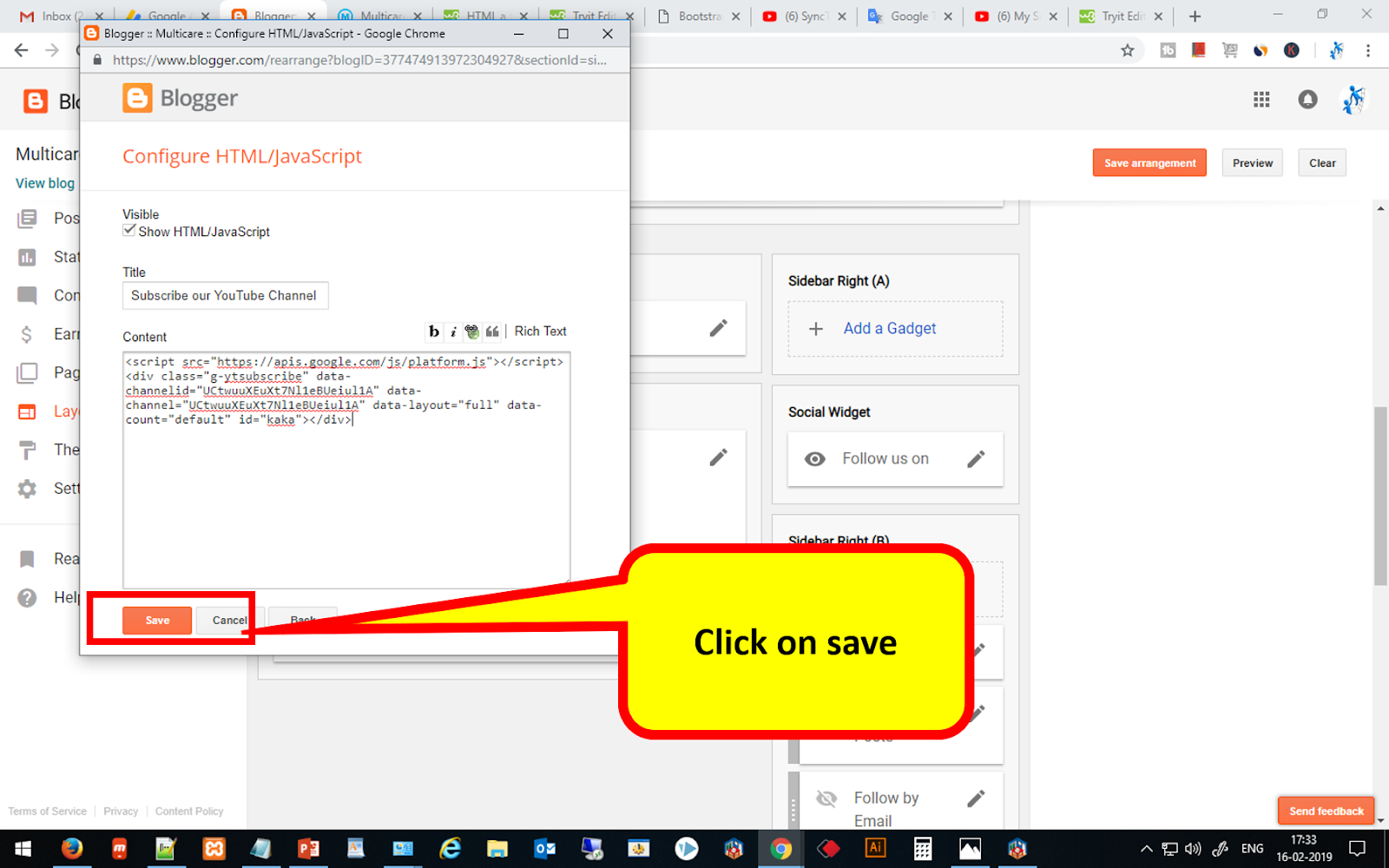Open a new browser tab with plus button

(x=1195, y=16)
